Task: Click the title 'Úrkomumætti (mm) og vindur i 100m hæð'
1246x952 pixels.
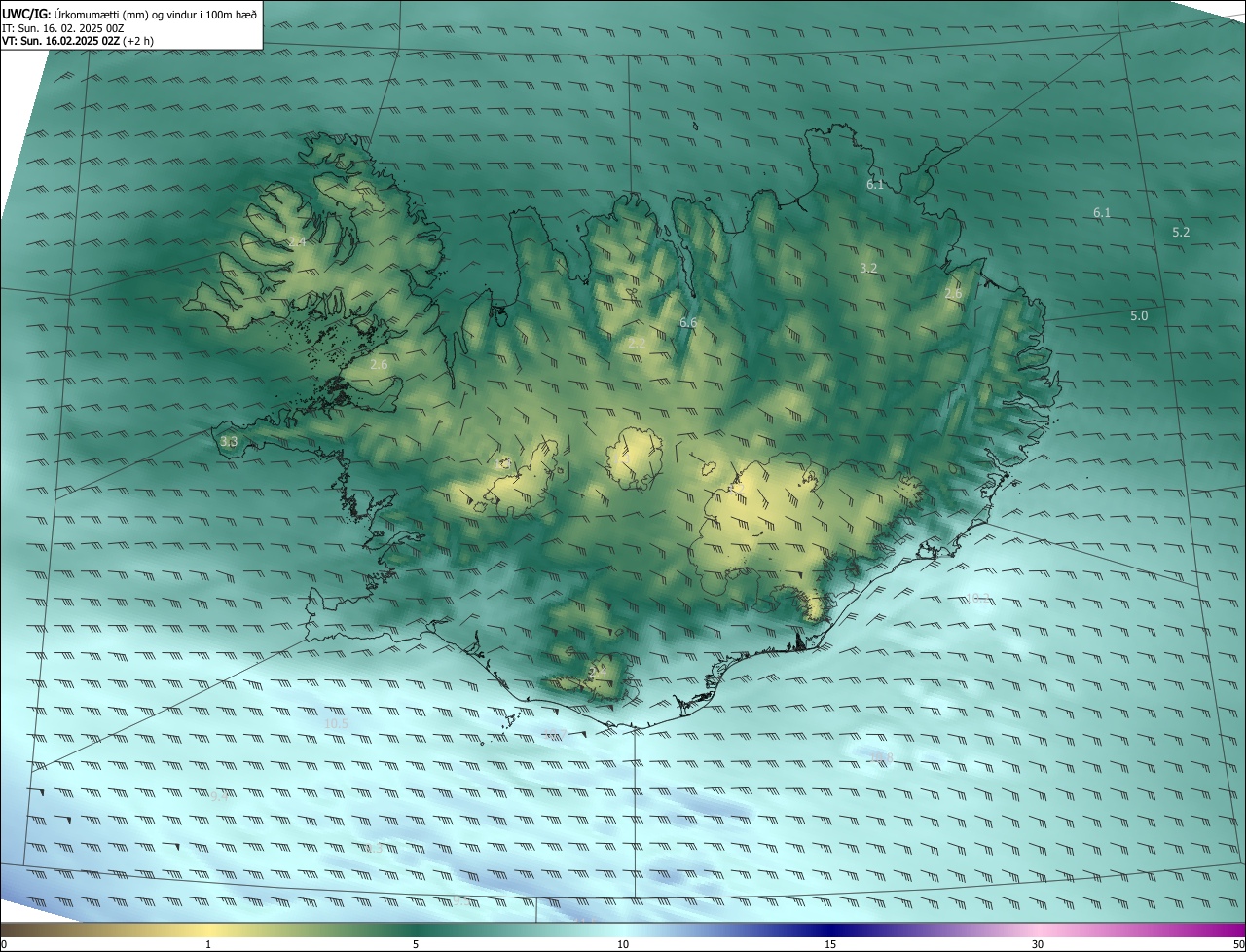Action: coord(156,14)
